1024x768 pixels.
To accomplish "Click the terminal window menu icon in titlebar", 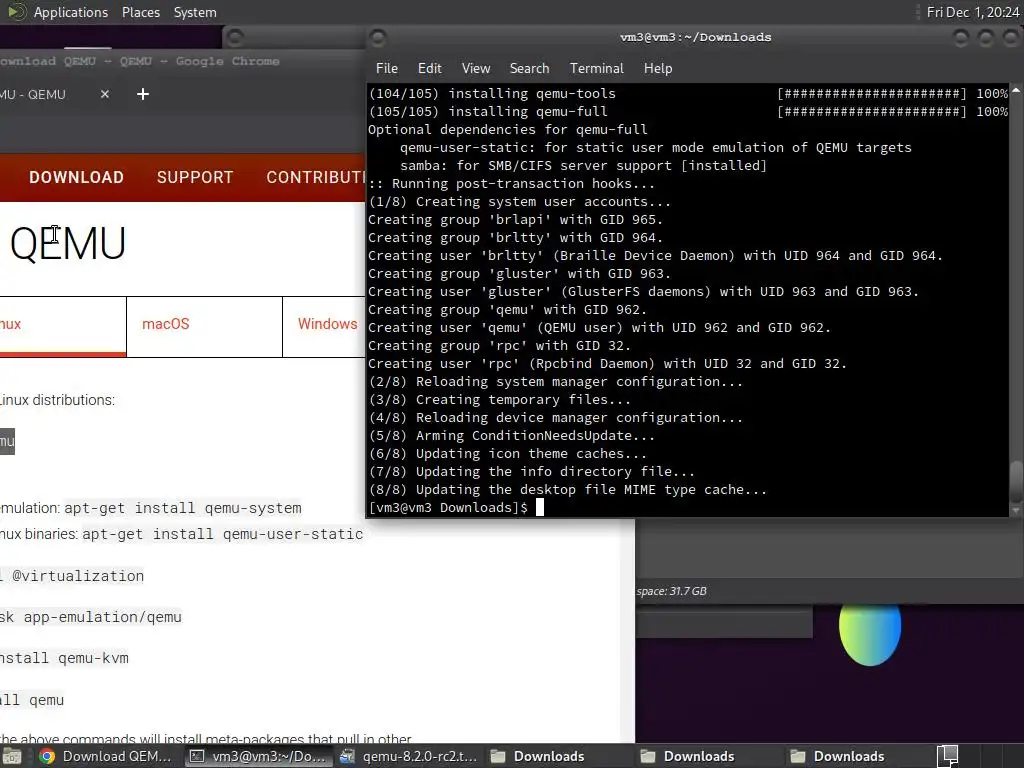I will (377, 38).
